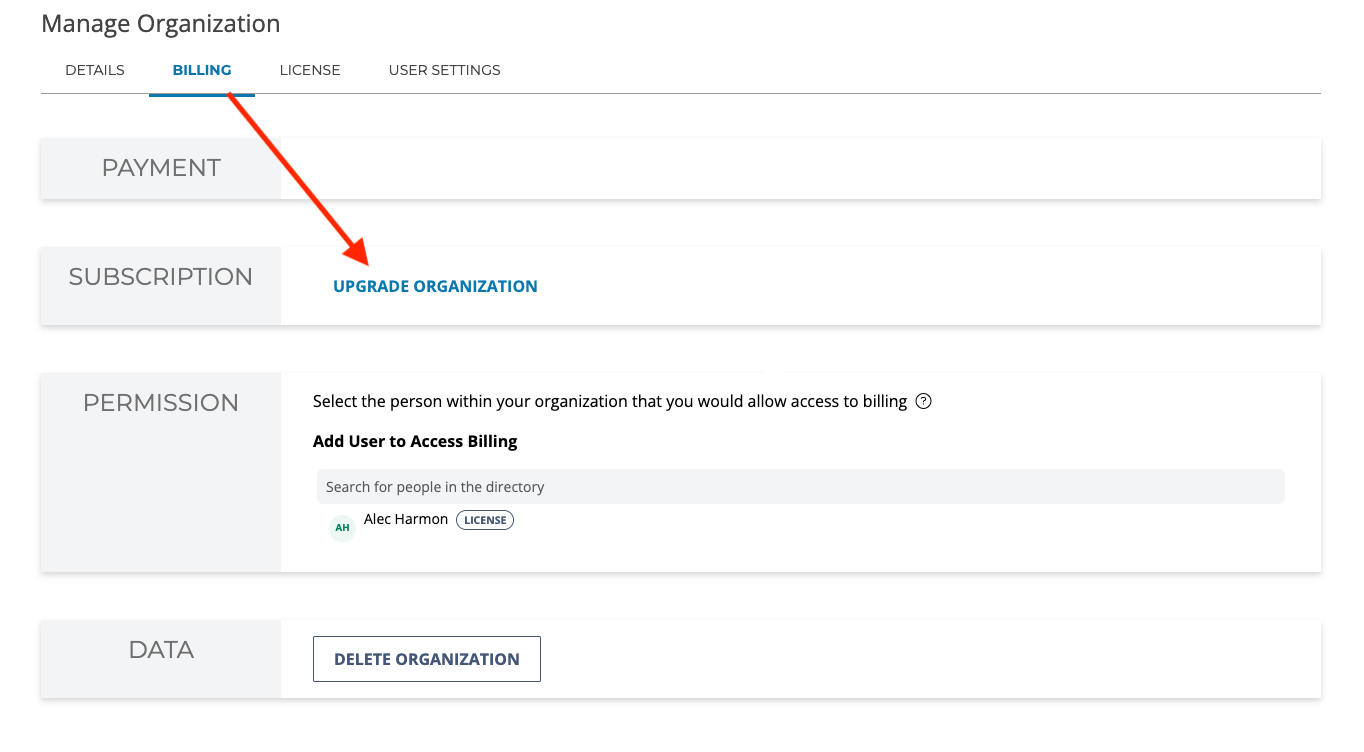Click the Upgrade Organization link
The width and height of the screenshot is (1364, 752).
click(435, 286)
